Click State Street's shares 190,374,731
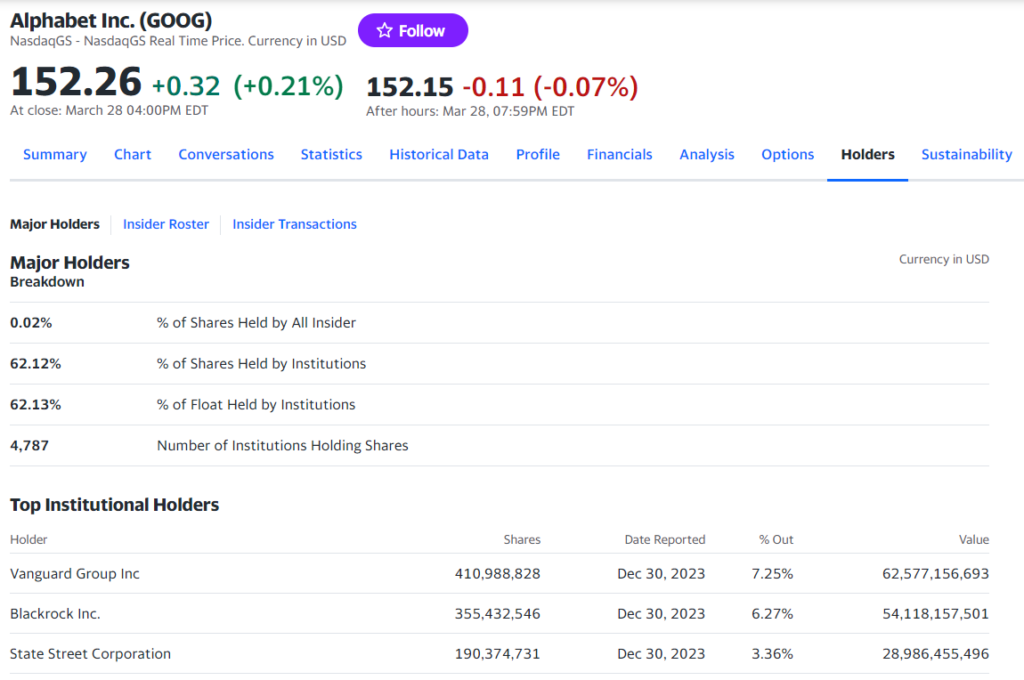Screen dimensions: 1024x680 [498, 654]
